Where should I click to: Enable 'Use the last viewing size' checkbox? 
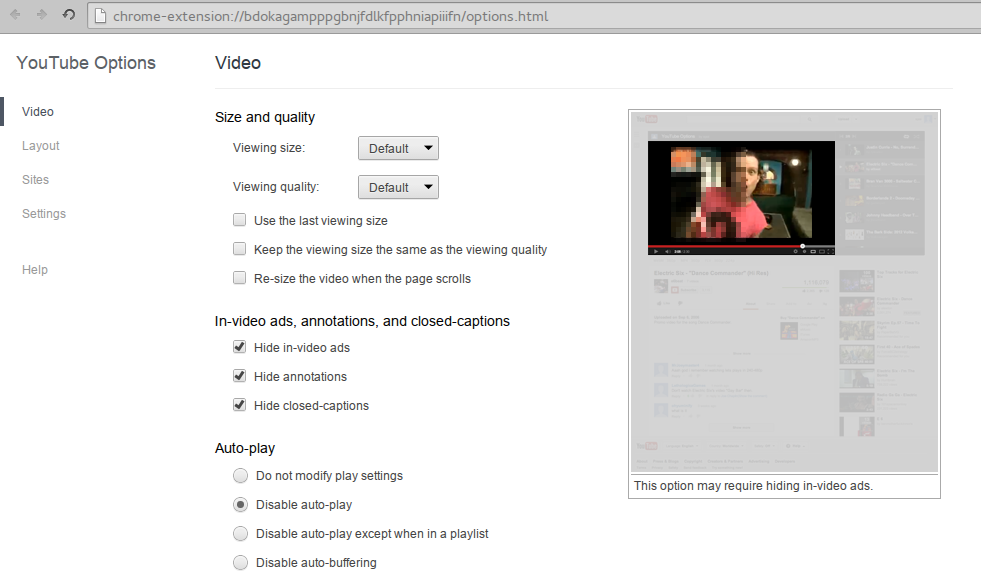click(239, 220)
